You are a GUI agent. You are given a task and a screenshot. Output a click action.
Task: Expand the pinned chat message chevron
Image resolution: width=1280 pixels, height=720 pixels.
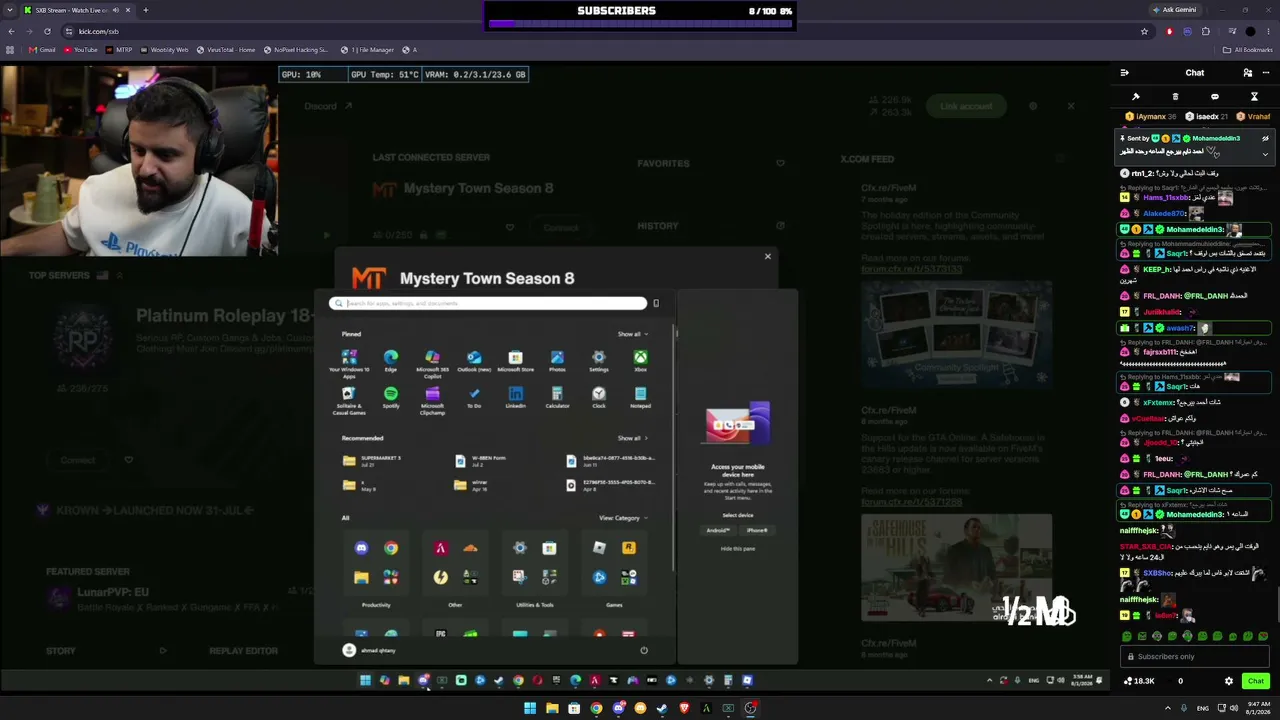(1265, 154)
